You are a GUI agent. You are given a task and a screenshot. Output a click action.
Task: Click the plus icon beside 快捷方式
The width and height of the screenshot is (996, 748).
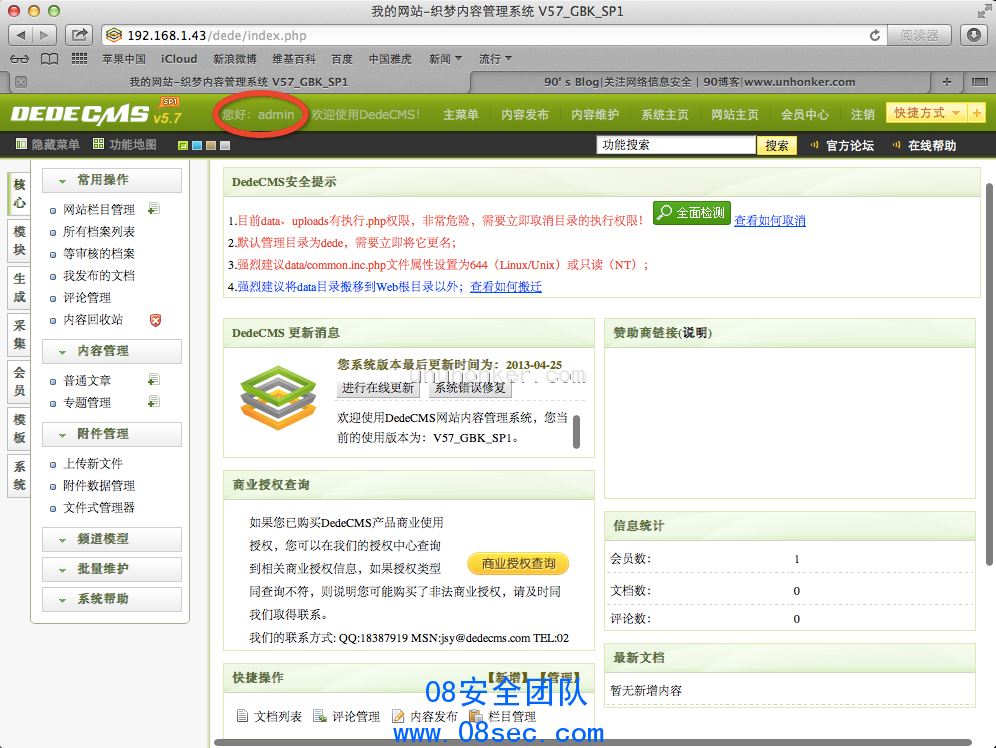pyautogui.click(x=976, y=113)
